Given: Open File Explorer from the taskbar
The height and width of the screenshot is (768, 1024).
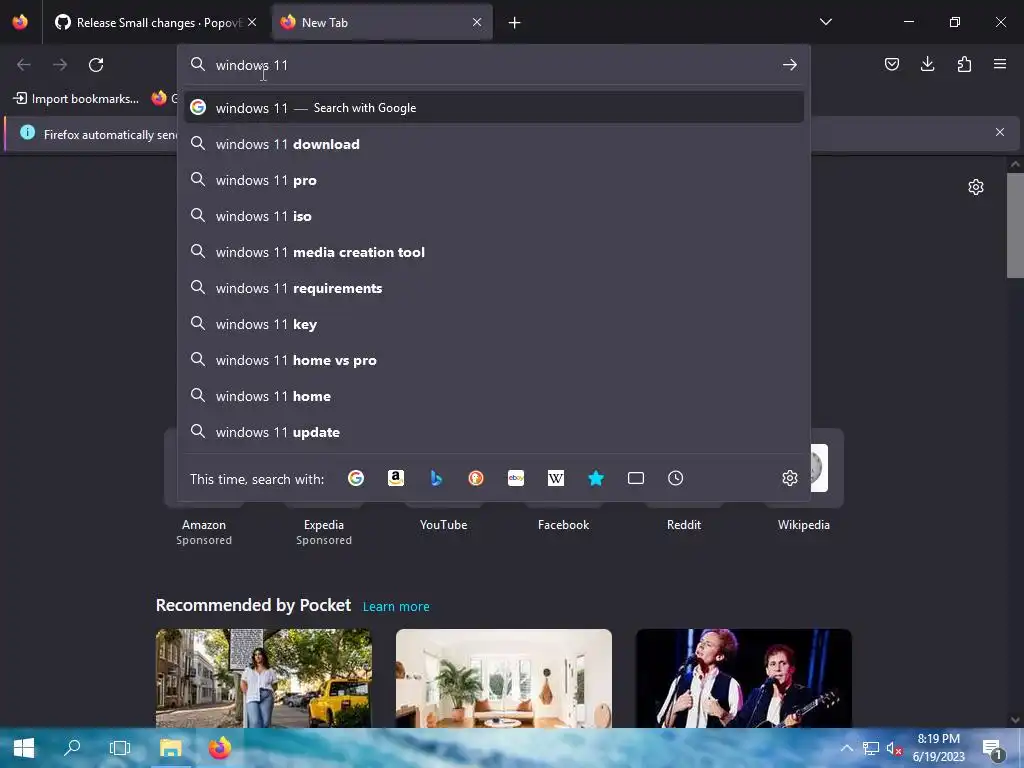Looking at the screenshot, I should click(171, 748).
